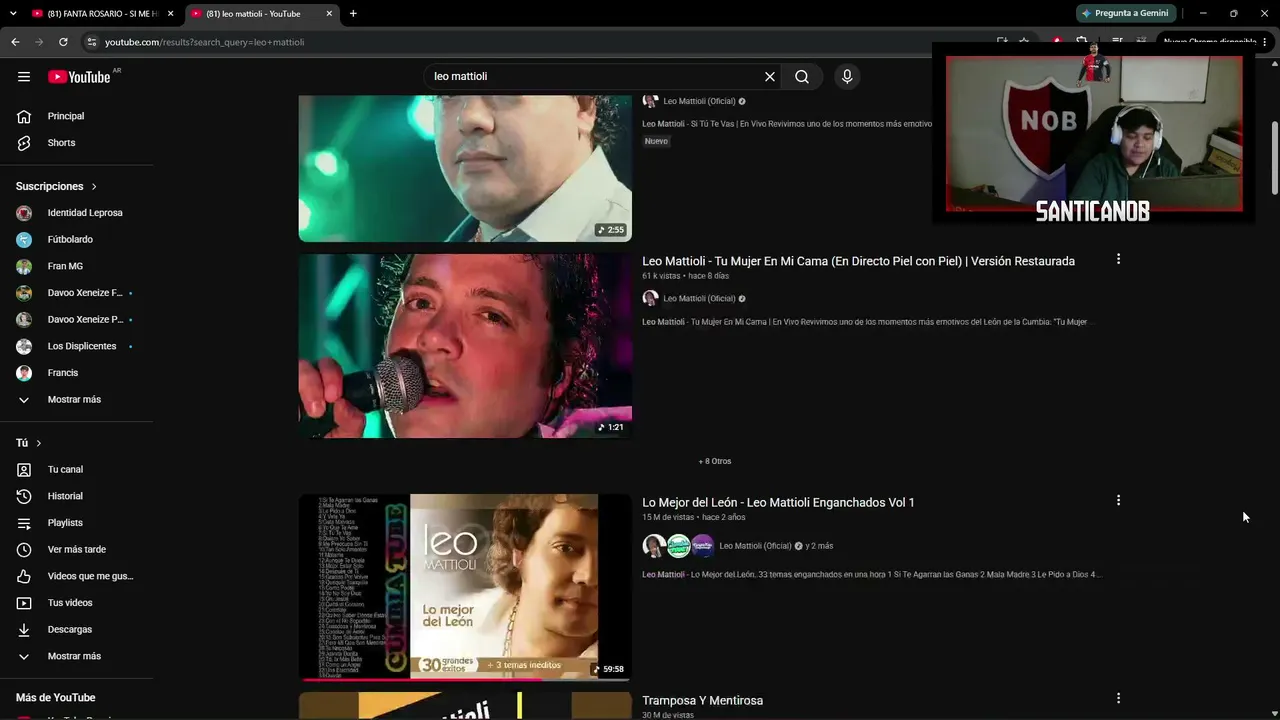Image resolution: width=1280 pixels, height=720 pixels.
Task: Clear the search box with the X
Action: point(770,77)
